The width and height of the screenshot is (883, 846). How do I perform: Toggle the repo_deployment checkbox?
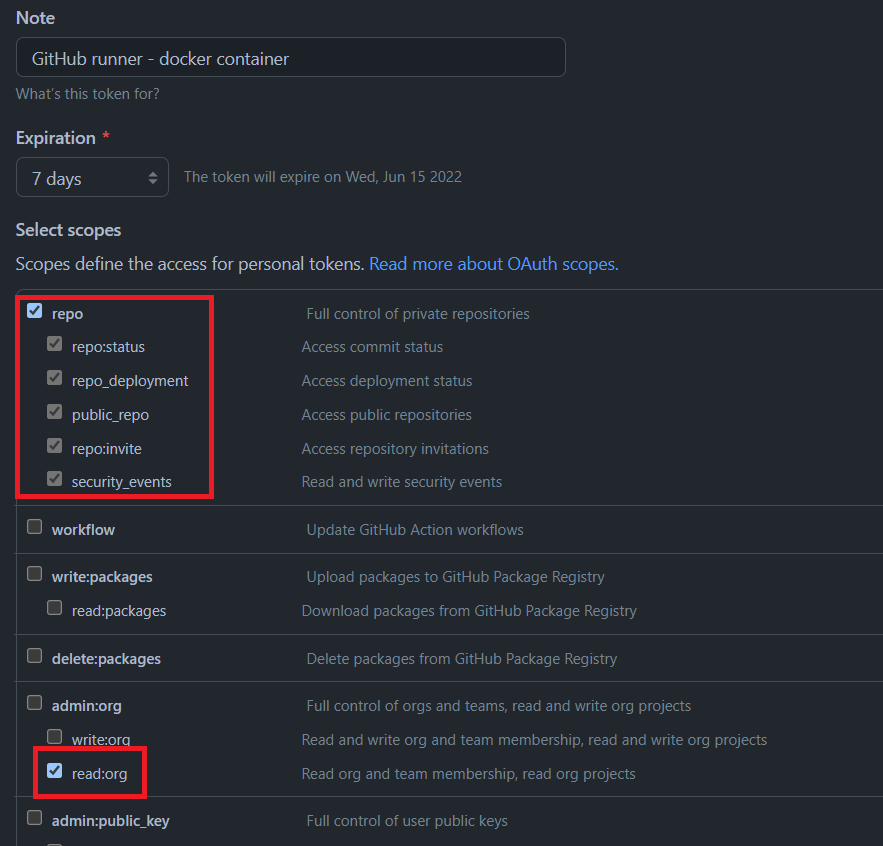coord(55,377)
